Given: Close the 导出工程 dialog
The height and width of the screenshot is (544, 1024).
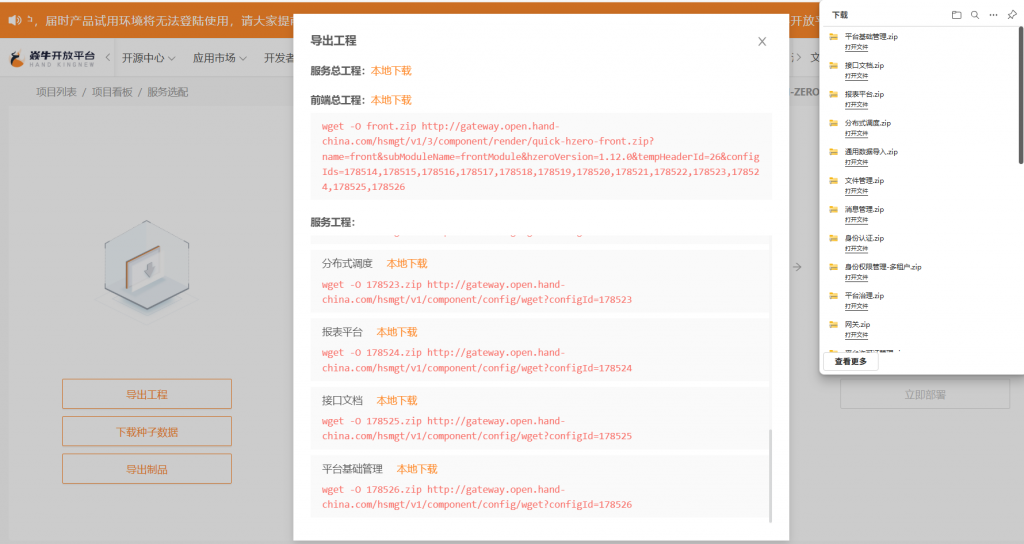Looking at the screenshot, I should (762, 42).
